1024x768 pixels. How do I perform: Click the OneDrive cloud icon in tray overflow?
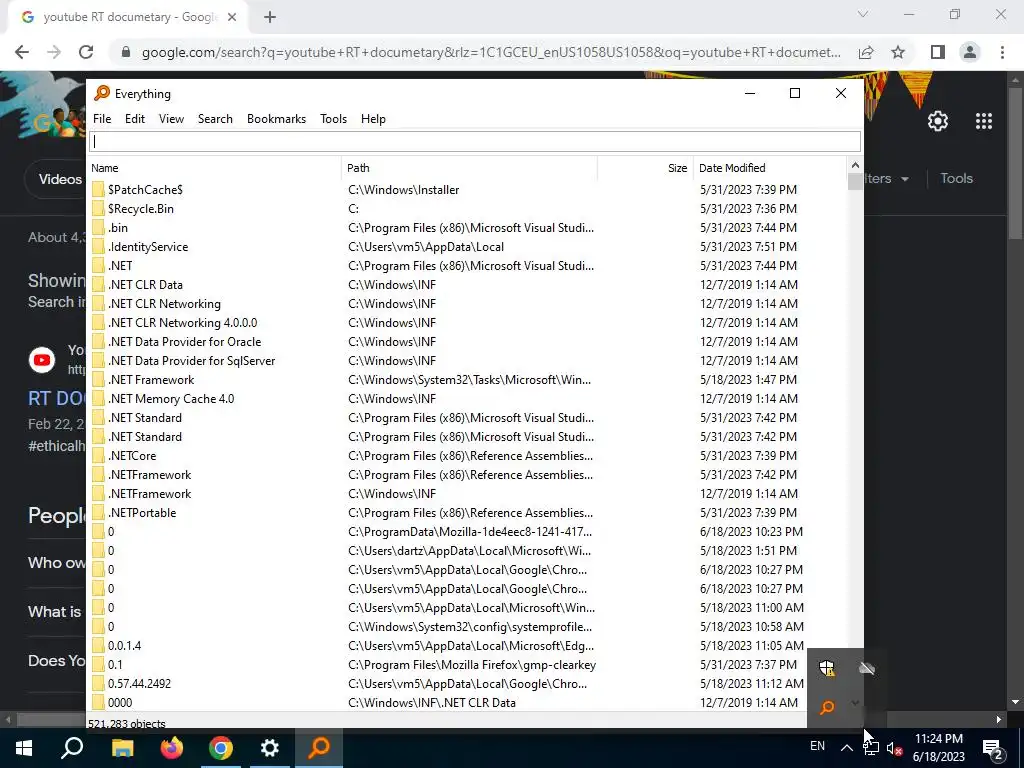coord(867,668)
